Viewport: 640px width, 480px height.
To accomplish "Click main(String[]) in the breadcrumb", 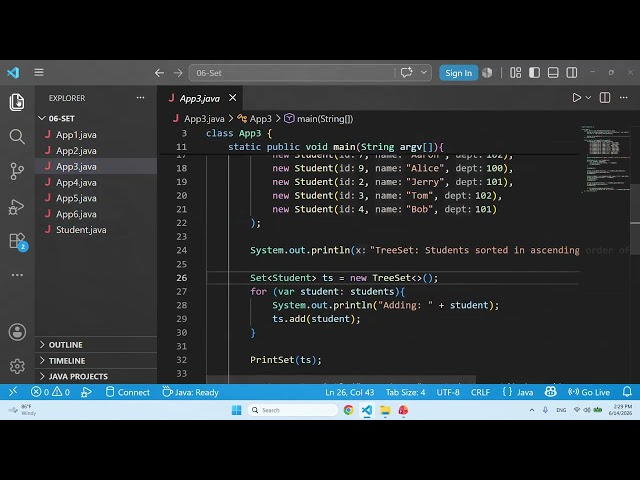I will pos(325,119).
